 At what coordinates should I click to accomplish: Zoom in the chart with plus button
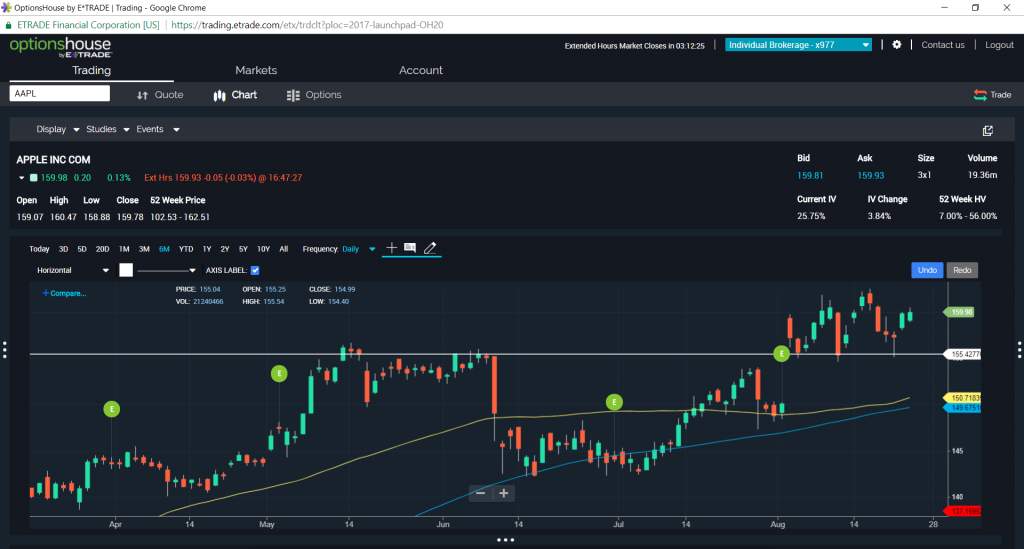point(504,493)
